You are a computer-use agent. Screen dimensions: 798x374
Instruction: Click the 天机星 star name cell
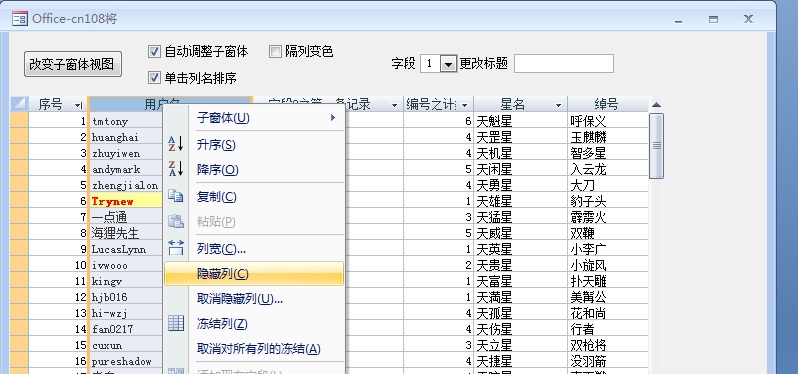[x=521, y=153]
